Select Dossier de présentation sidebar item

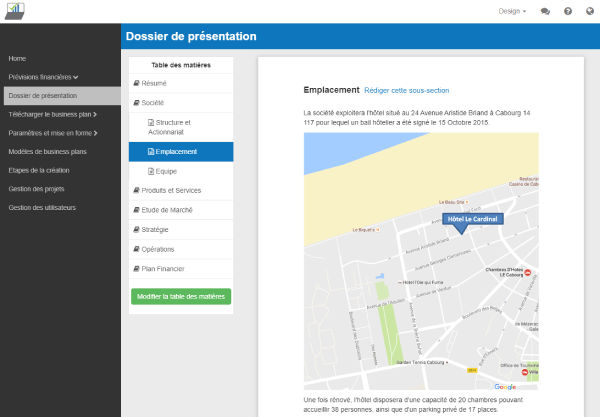click(x=62, y=96)
